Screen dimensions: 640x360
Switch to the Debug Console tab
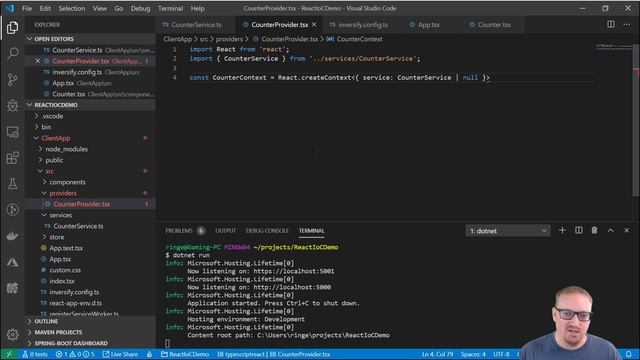[x=267, y=231]
